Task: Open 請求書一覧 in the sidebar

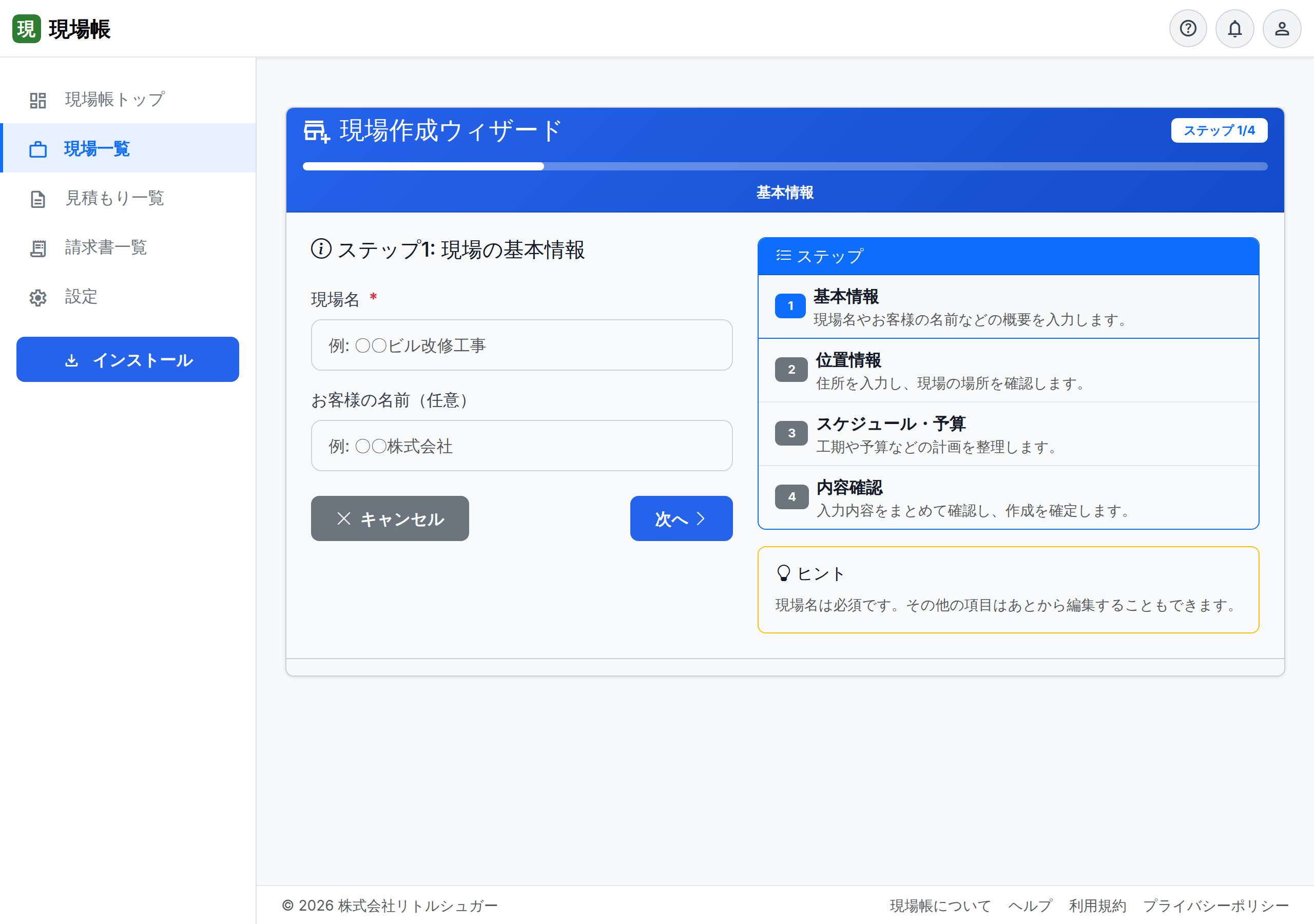Action: point(128,247)
